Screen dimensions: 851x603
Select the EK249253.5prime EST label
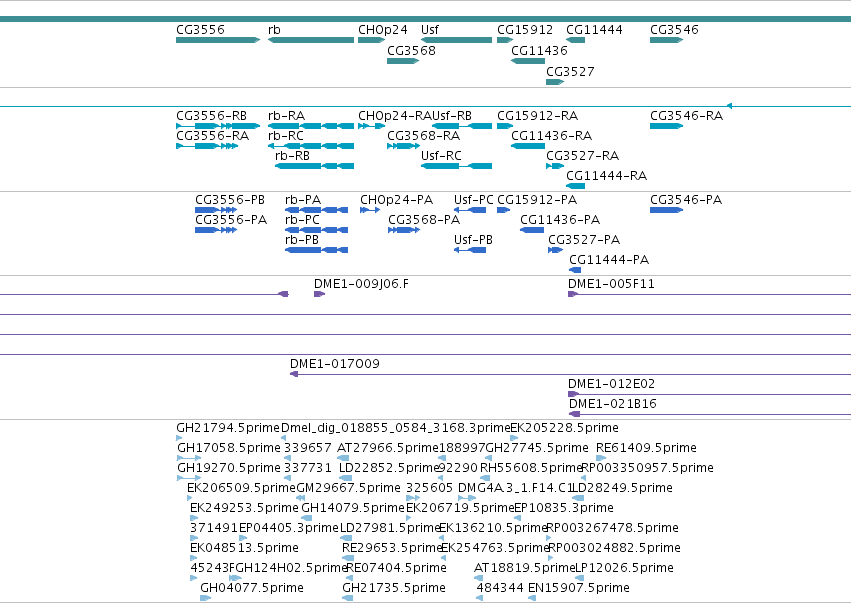point(244,508)
